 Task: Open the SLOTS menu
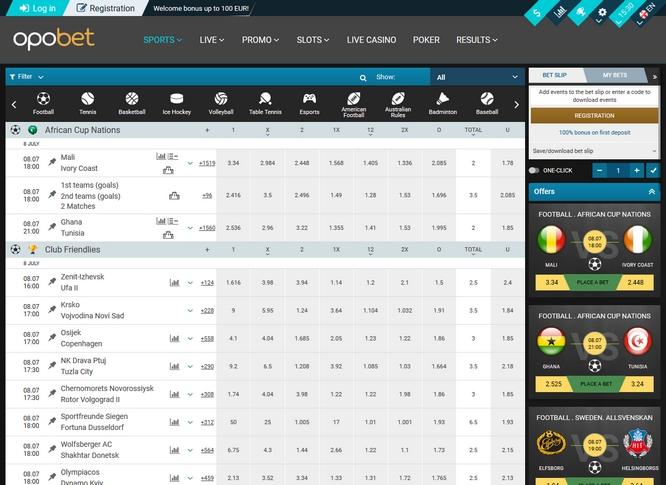tap(313, 40)
